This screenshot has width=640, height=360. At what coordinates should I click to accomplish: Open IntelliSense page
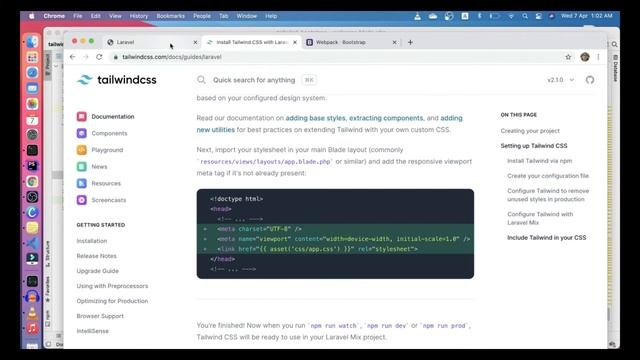(93, 331)
